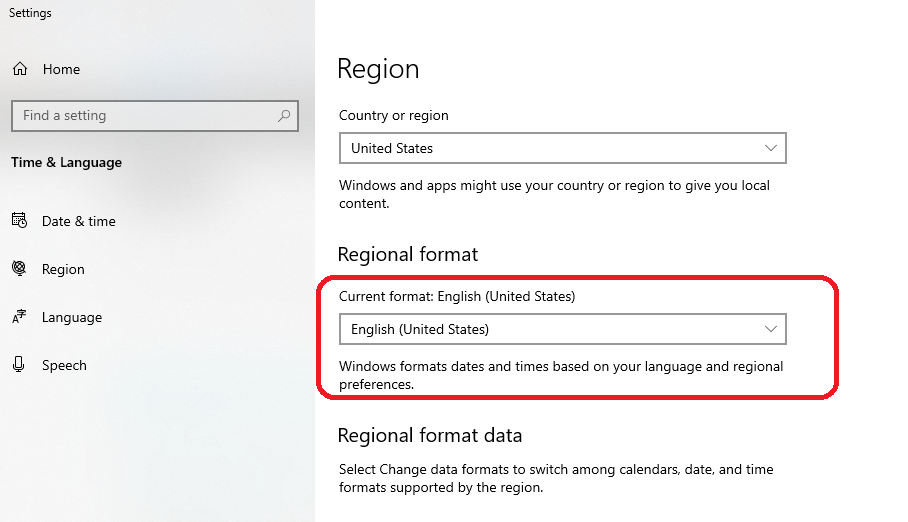Expand the Country or region chevron arrow
Screen dimensions: 908x522
click(x=771, y=148)
